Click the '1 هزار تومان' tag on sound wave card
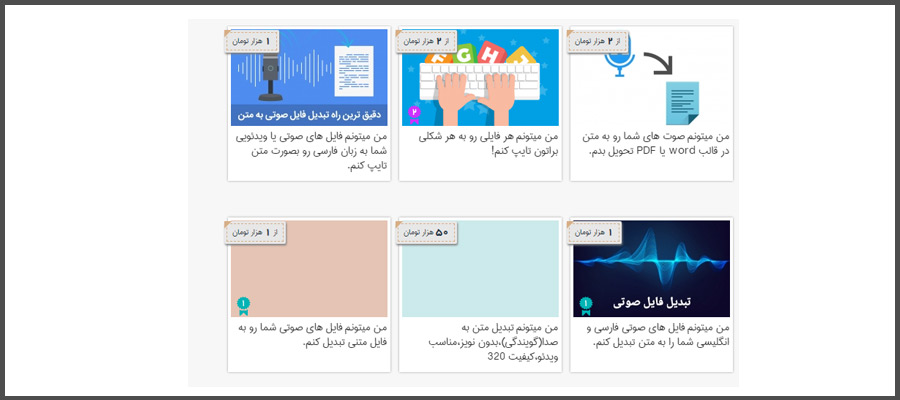 point(594,232)
